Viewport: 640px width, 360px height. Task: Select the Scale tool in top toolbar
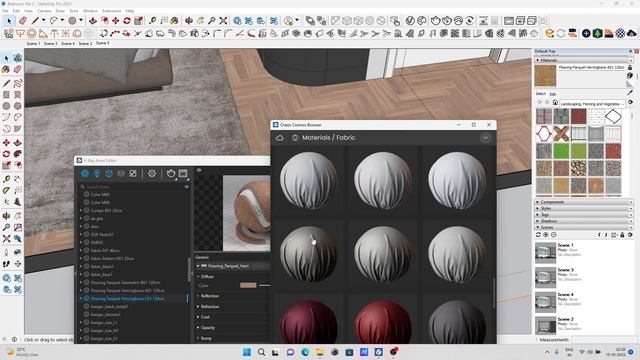138,20
